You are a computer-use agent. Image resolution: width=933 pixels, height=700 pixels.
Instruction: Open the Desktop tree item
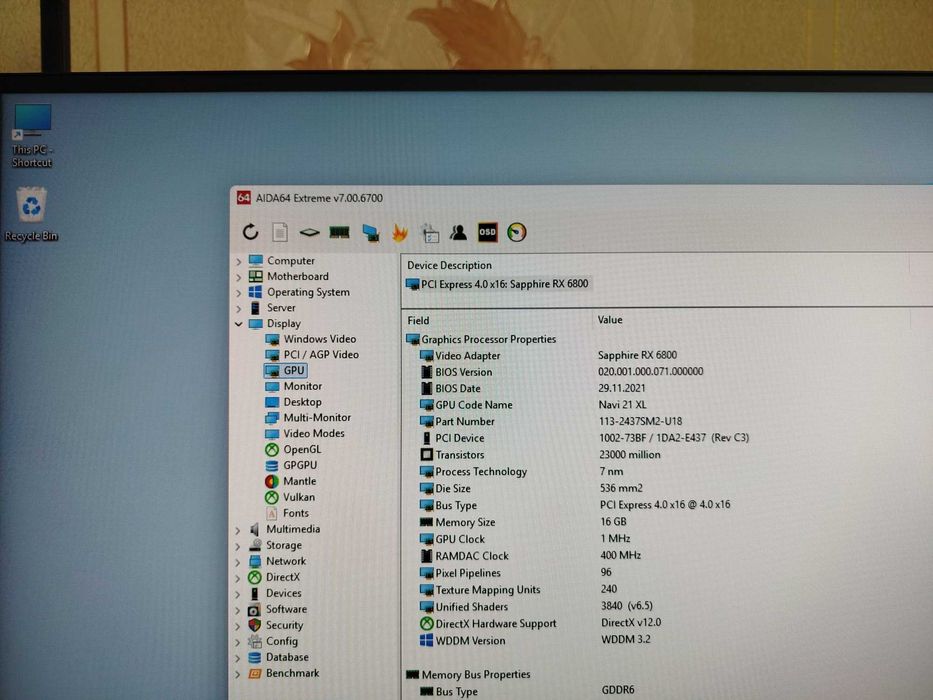coord(293,402)
